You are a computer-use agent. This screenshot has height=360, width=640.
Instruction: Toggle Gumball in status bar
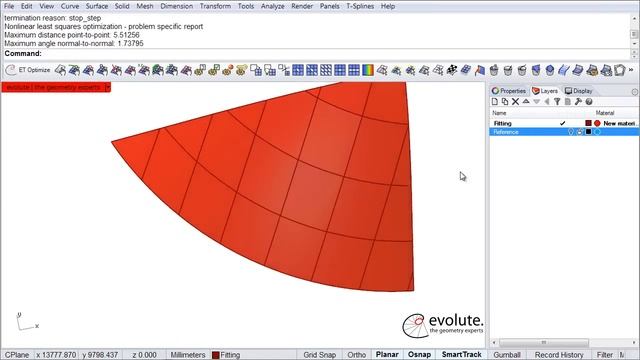[x=507, y=355]
